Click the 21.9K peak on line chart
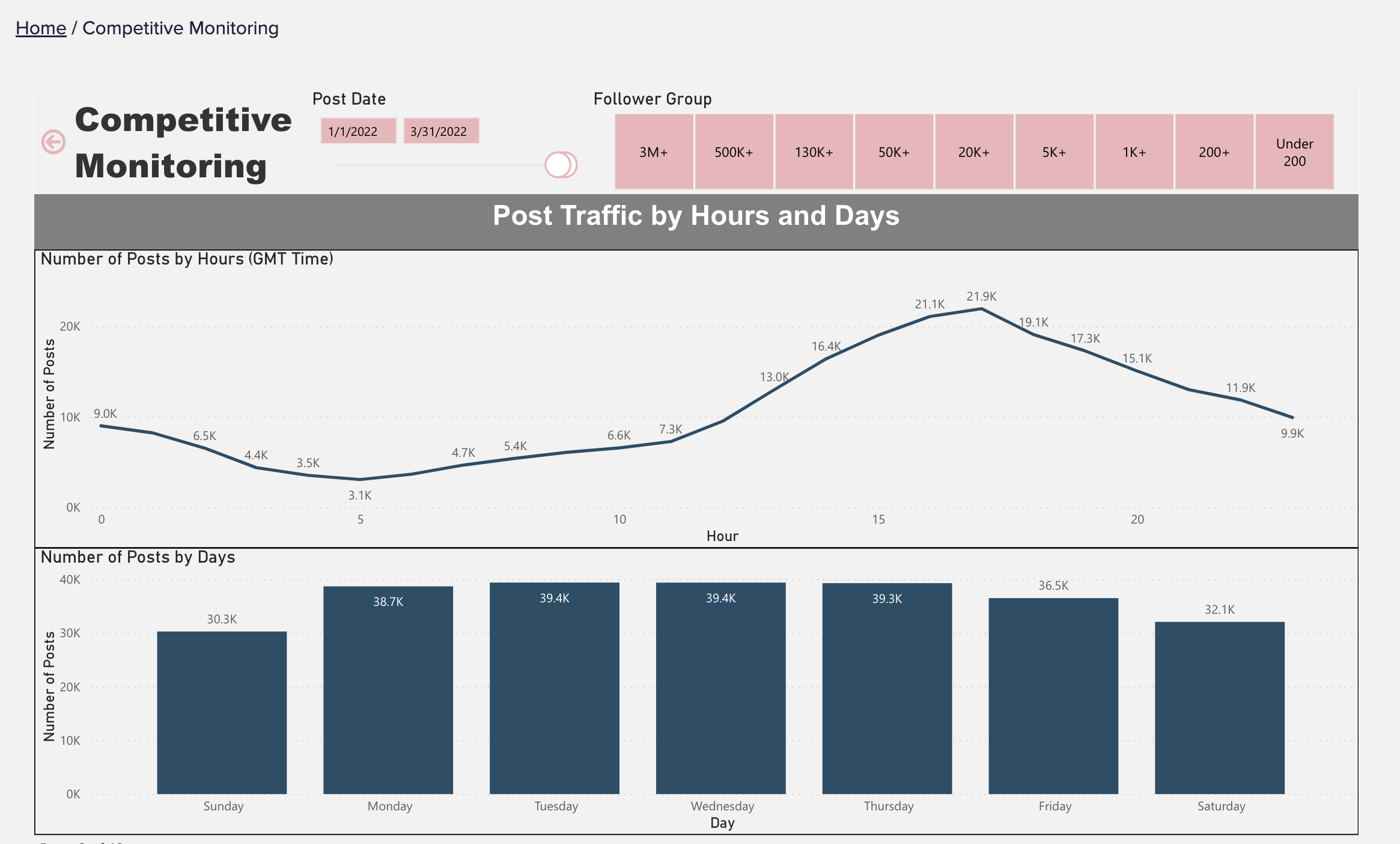The image size is (1400, 844). tap(981, 309)
